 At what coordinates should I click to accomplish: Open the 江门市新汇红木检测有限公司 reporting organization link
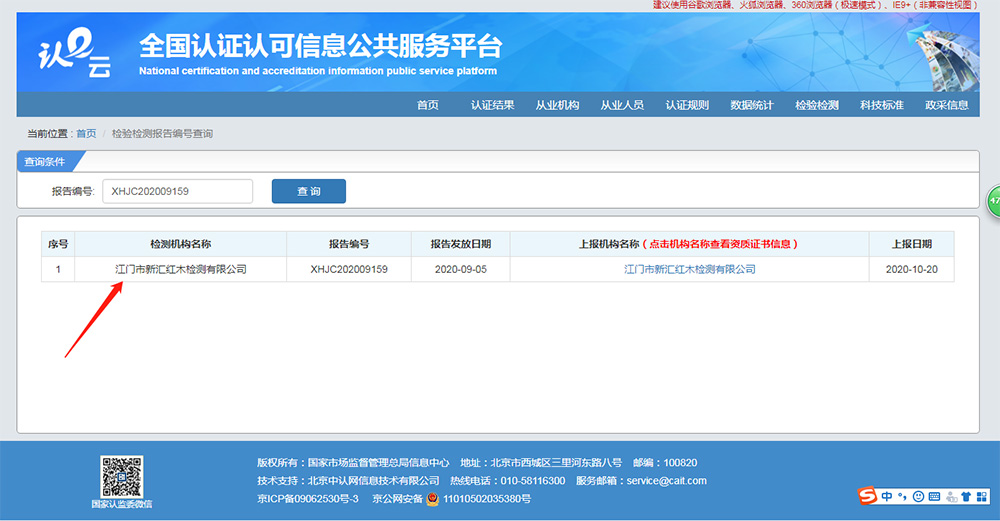[x=689, y=270]
